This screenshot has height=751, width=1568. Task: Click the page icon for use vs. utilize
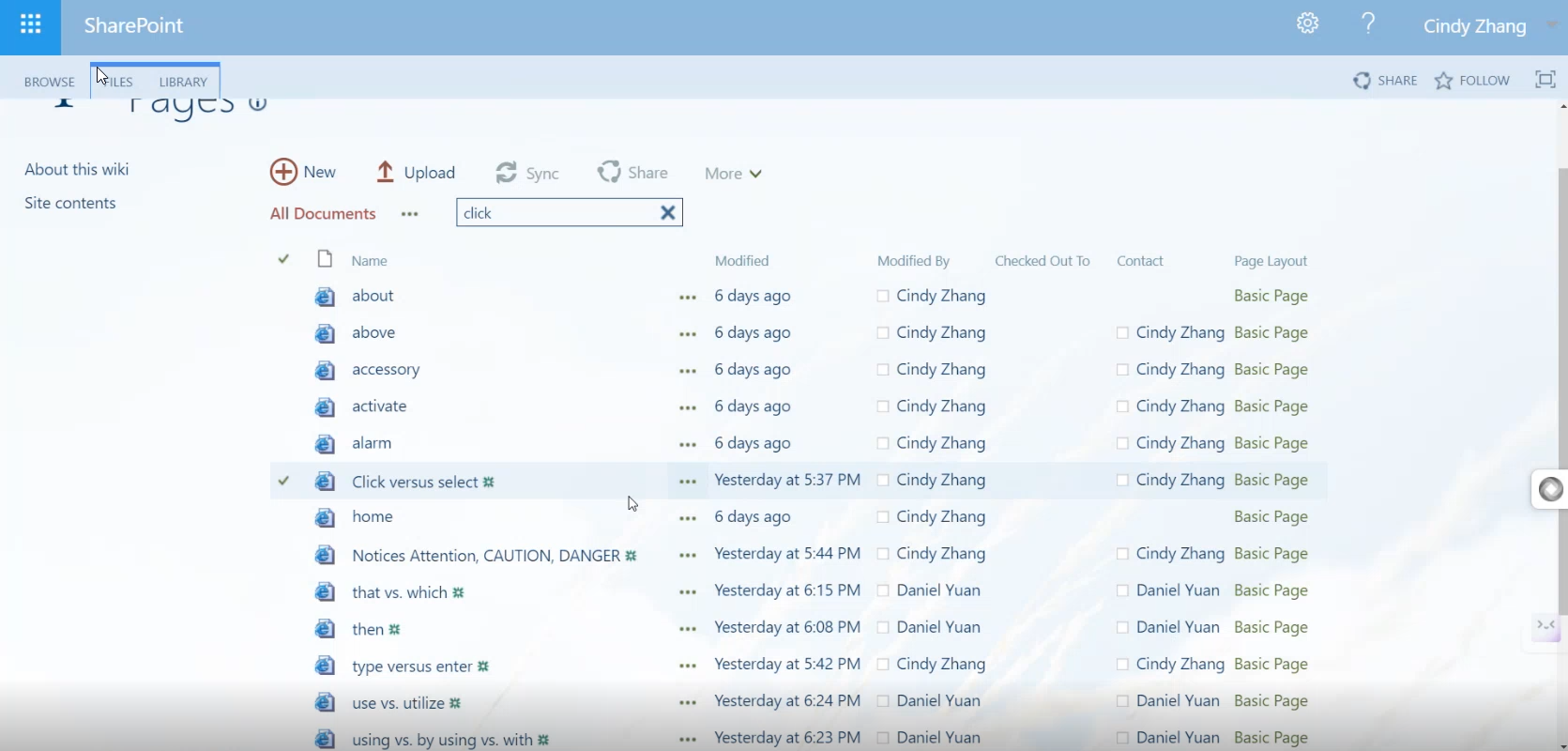point(325,702)
